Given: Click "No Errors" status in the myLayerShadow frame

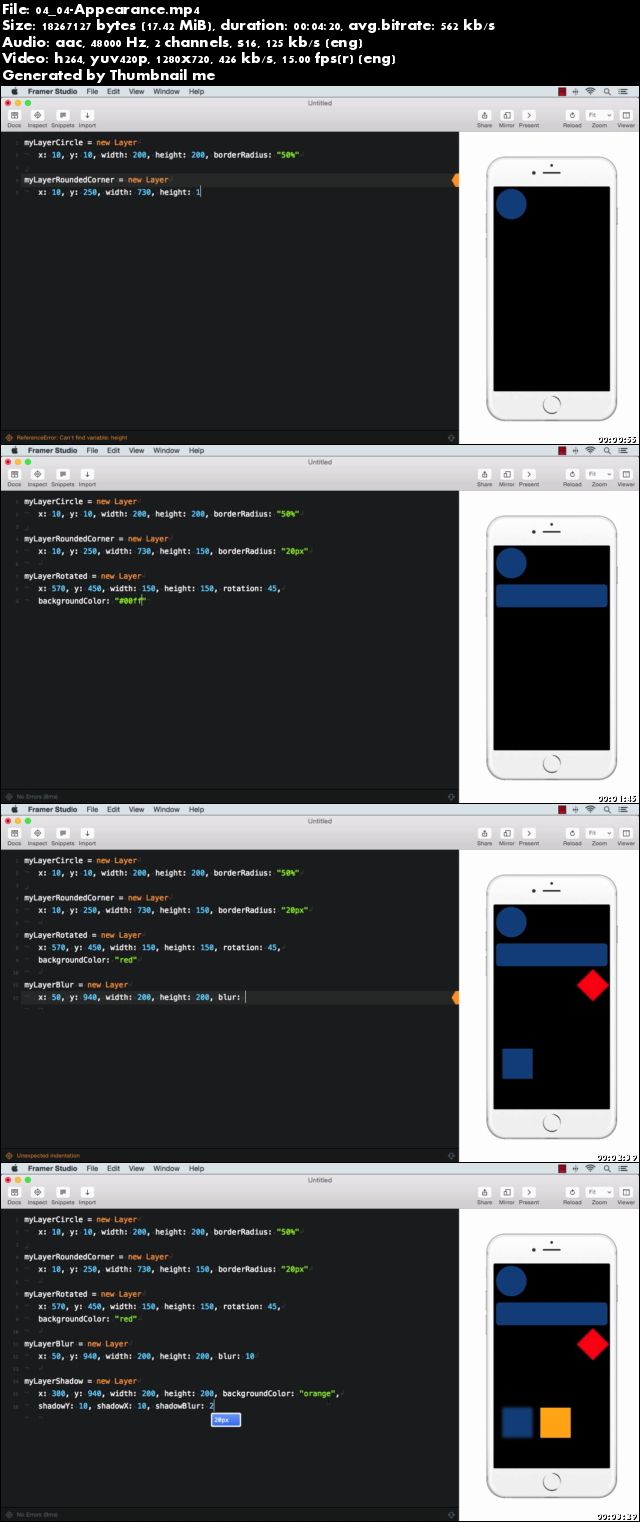Looking at the screenshot, I should (x=37, y=1514).
